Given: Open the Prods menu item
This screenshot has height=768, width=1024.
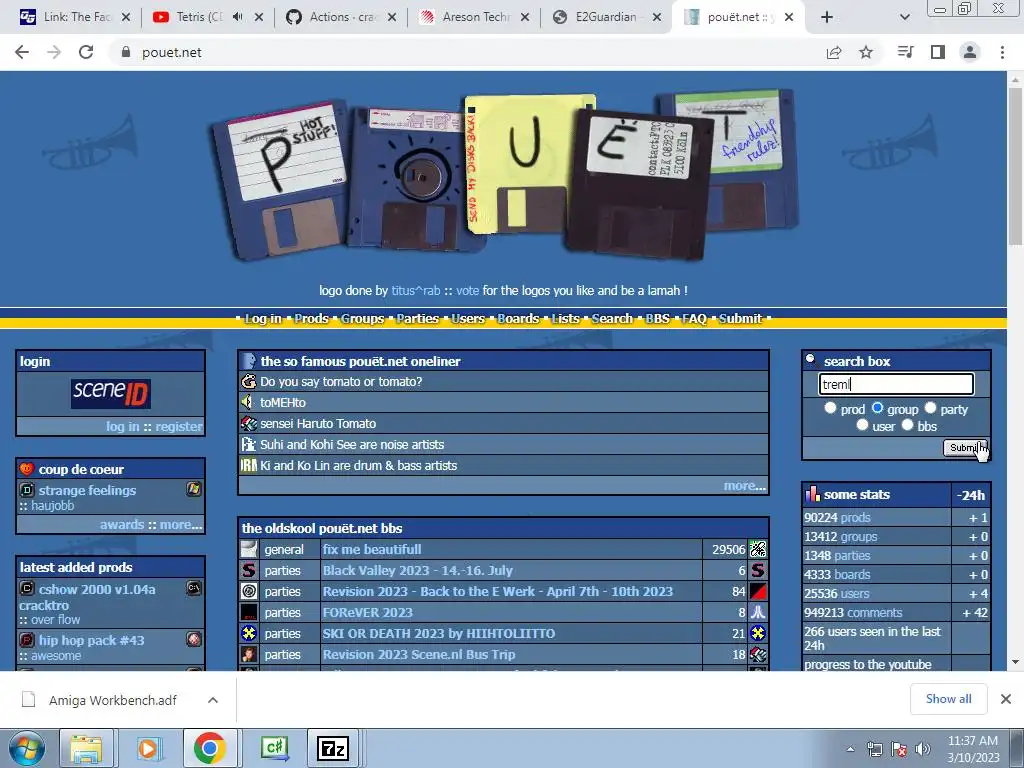Looking at the screenshot, I should [x=311, y=319].
